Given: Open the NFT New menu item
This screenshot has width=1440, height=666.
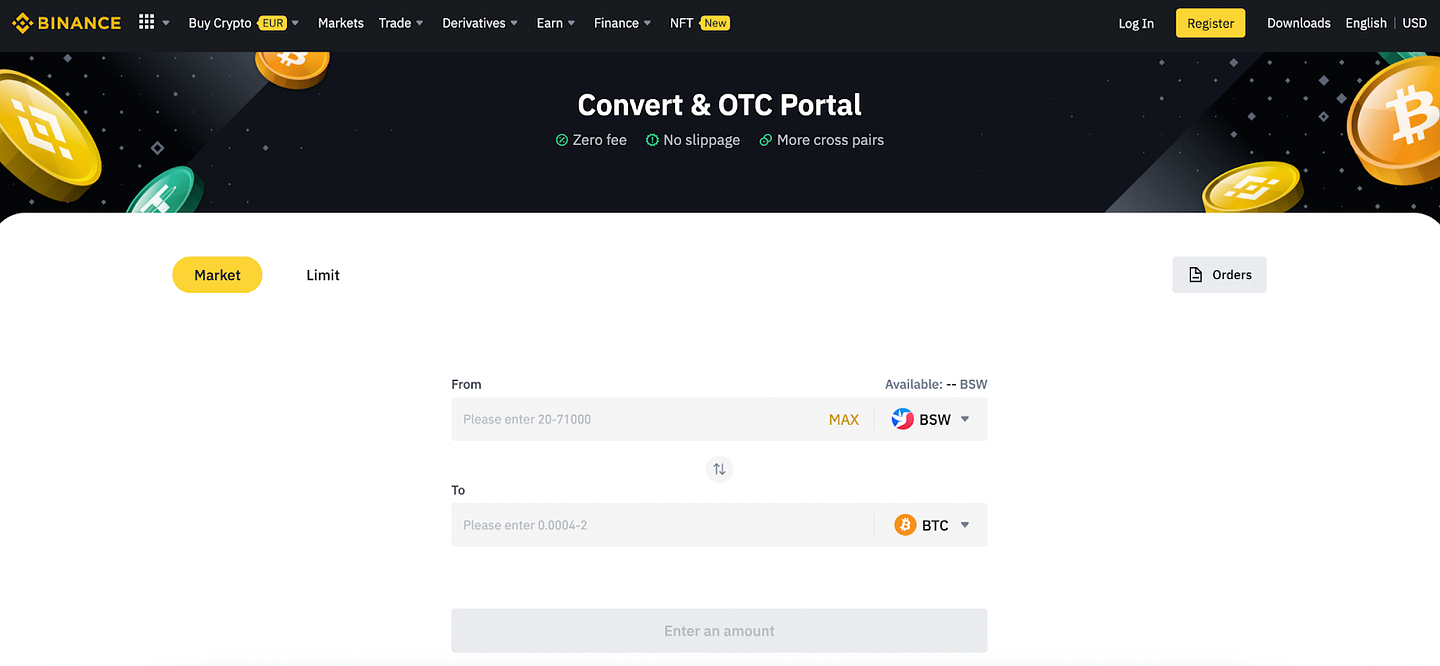Looking at the screenshot, I should tap(699, 23).
